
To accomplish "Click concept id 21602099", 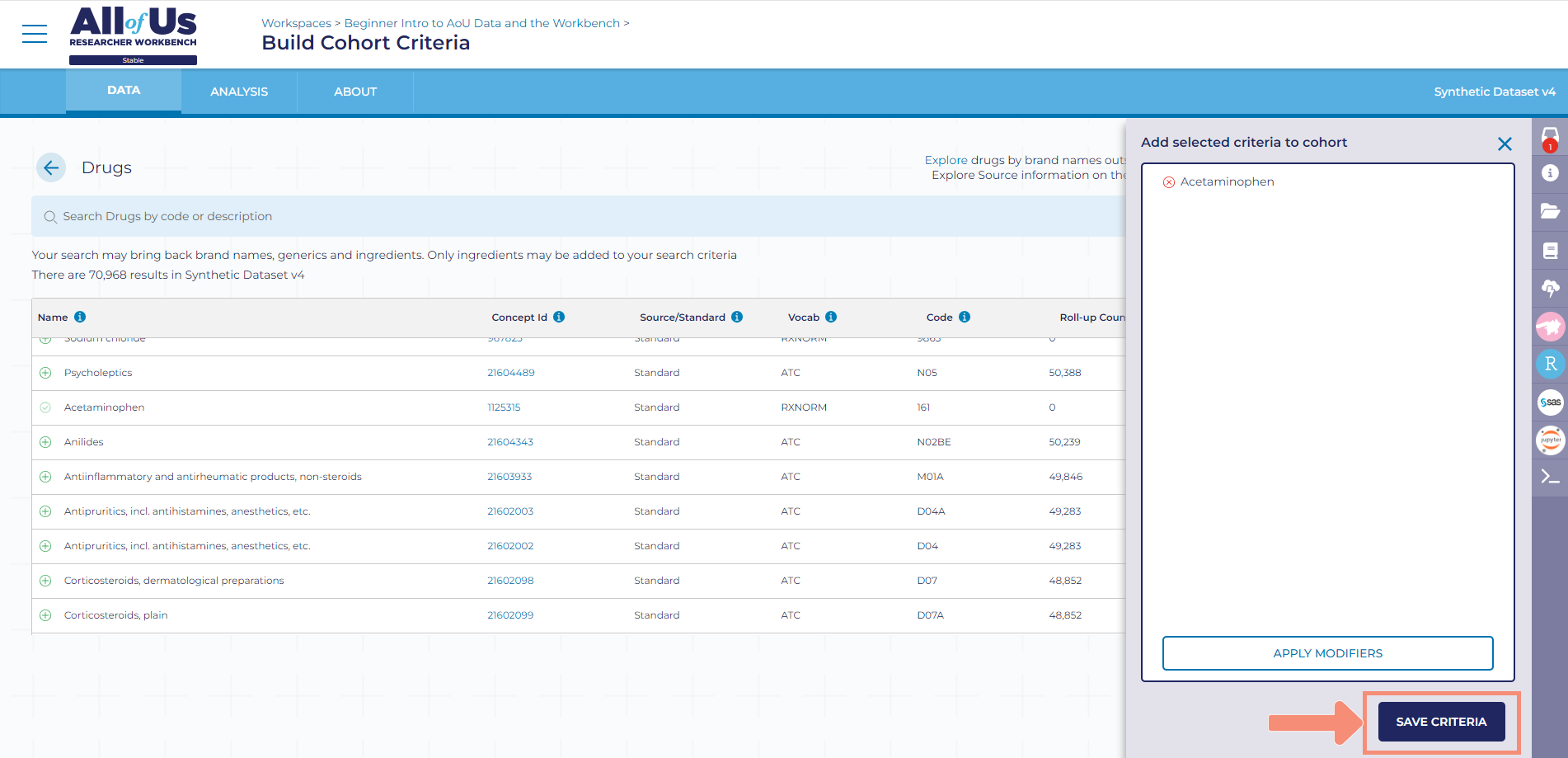I will tap(510, 615).
